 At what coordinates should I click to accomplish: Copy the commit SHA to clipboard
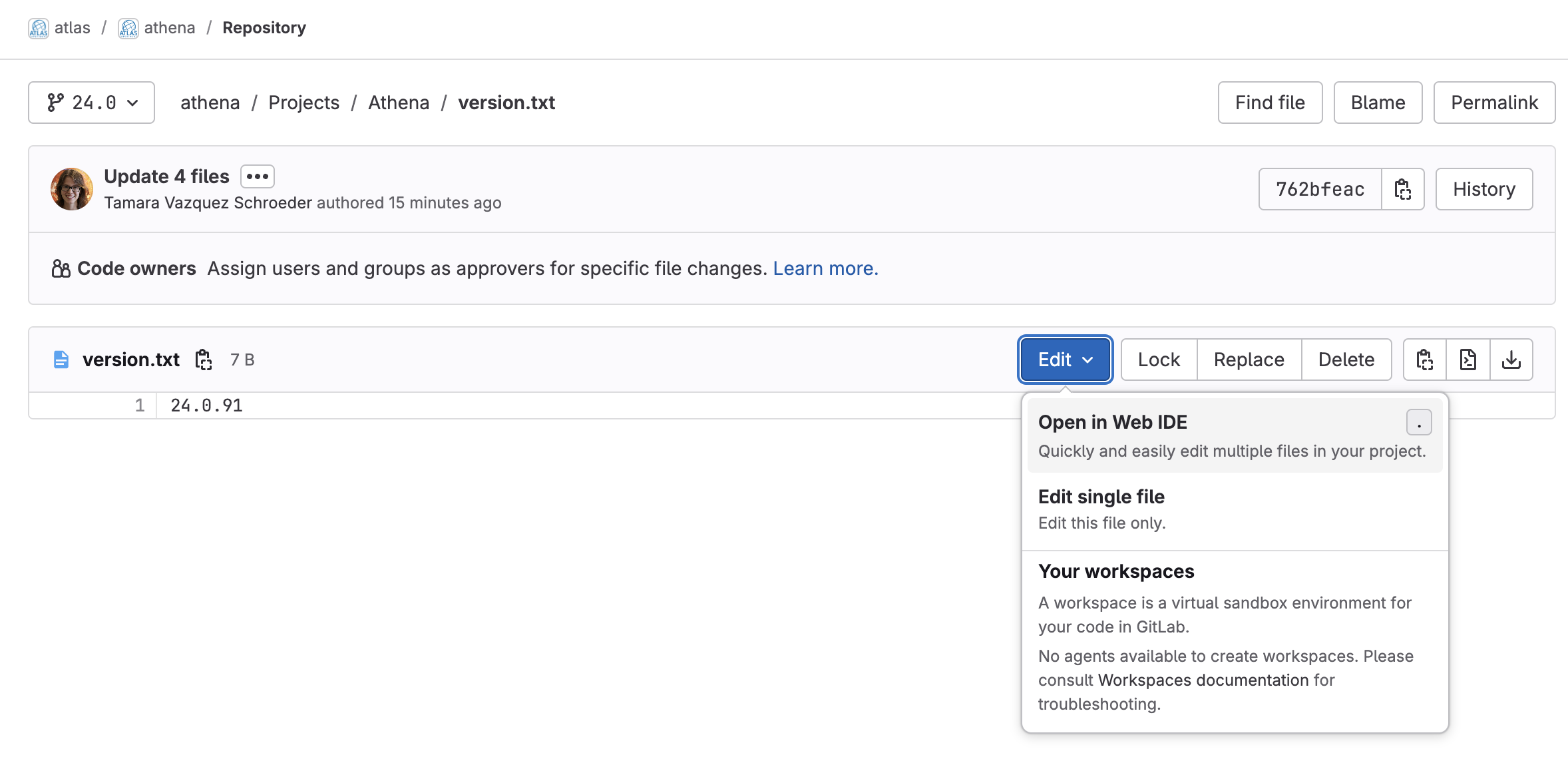tap(1403, 189)
